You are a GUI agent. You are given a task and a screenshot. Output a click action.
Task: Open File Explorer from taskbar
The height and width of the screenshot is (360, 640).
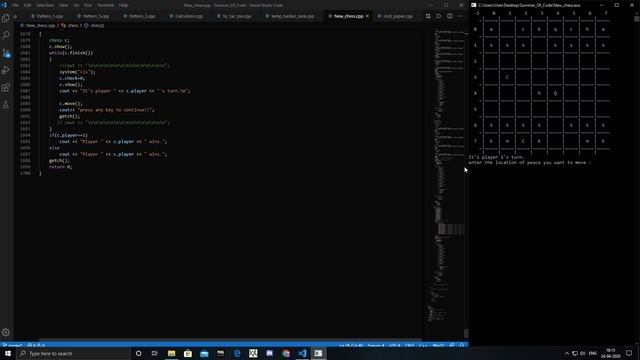[x=171, y=353]
